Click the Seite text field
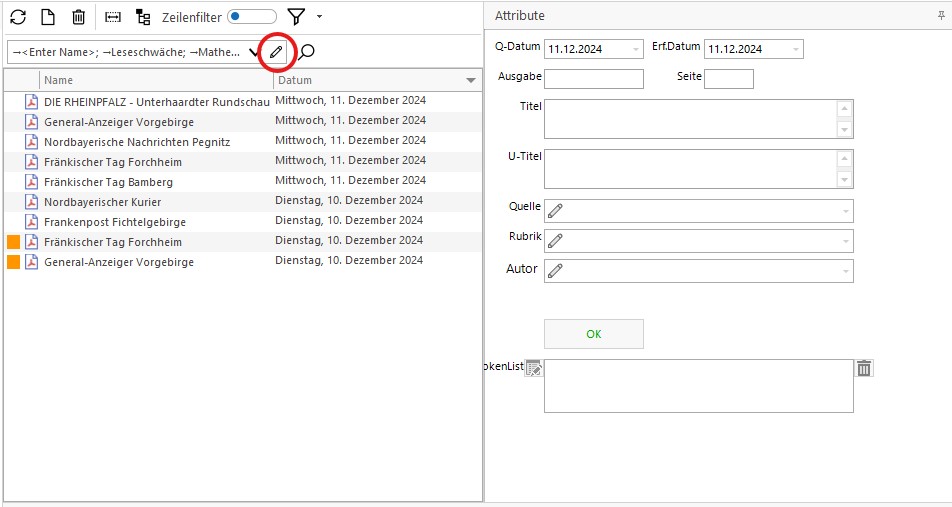Viewport: 952px width, 507px height. (x=728, y=79)
